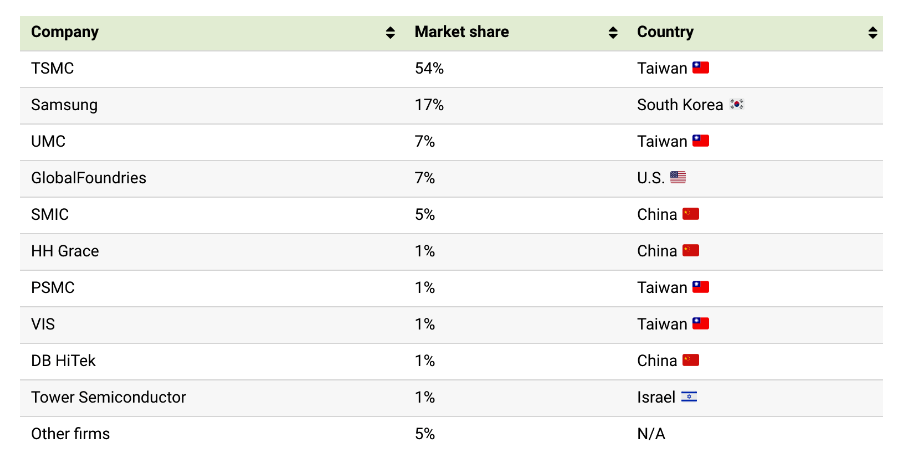Click the China flag in SMIC row
The image size is (901, 460).
[x=691, y=214]
